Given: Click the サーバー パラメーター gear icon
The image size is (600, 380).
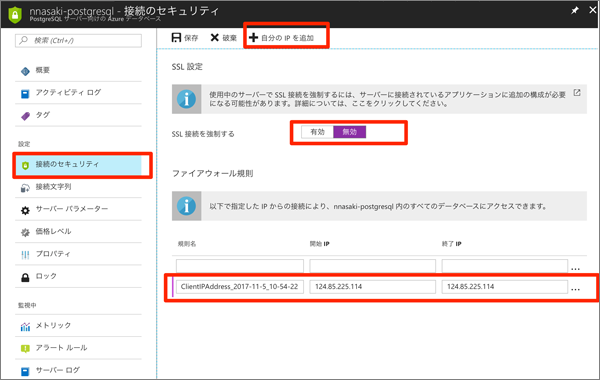Looking at the screenshot, I should point(25,210).
